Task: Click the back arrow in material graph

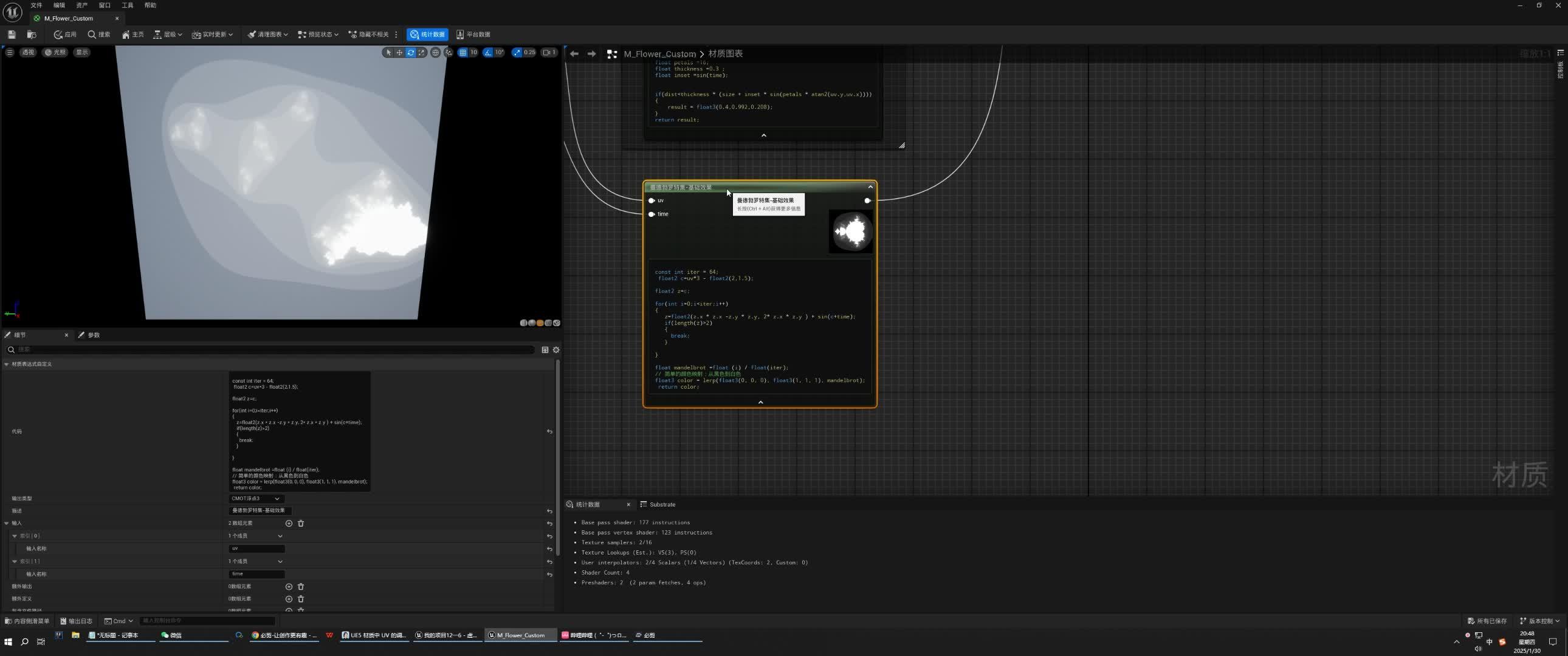Action: (574, 54)
